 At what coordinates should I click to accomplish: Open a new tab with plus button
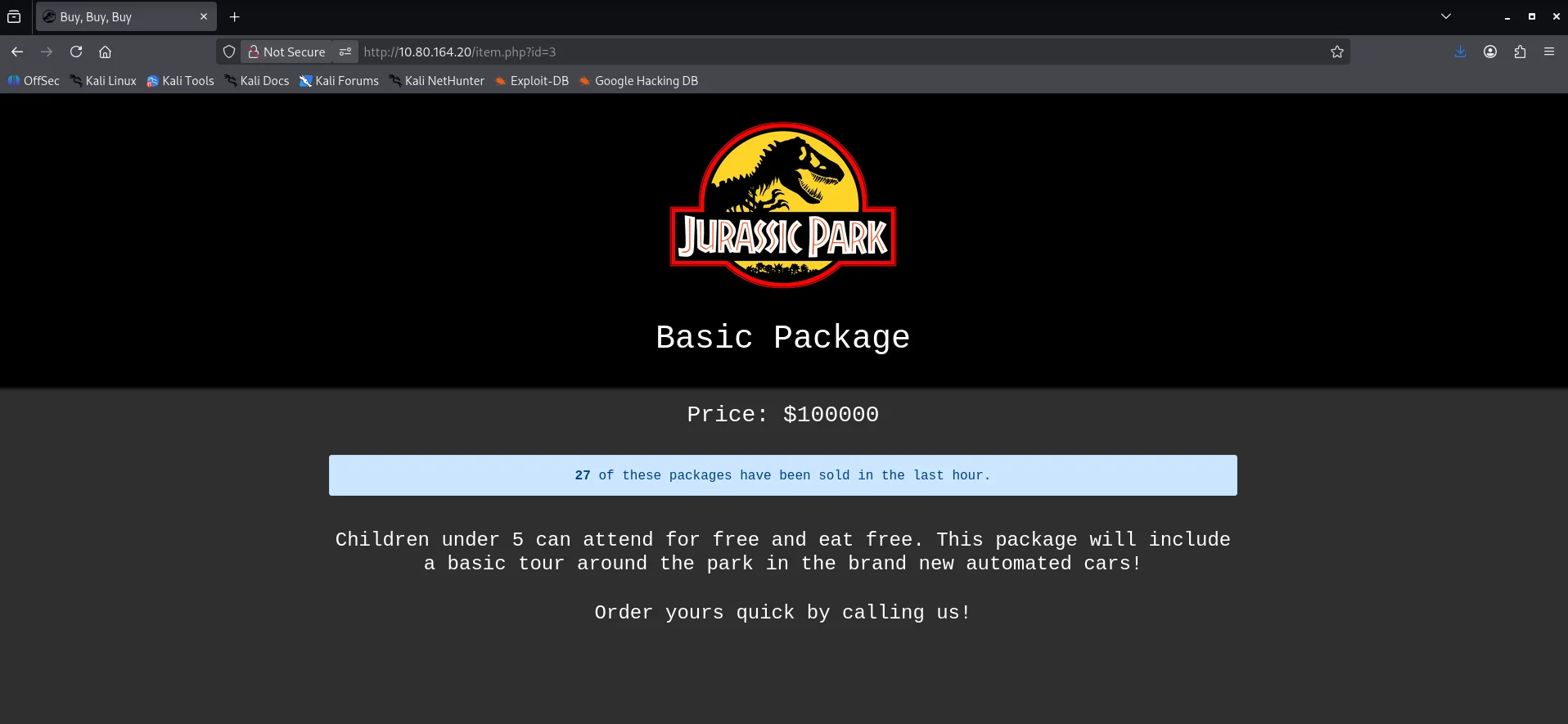235,16
